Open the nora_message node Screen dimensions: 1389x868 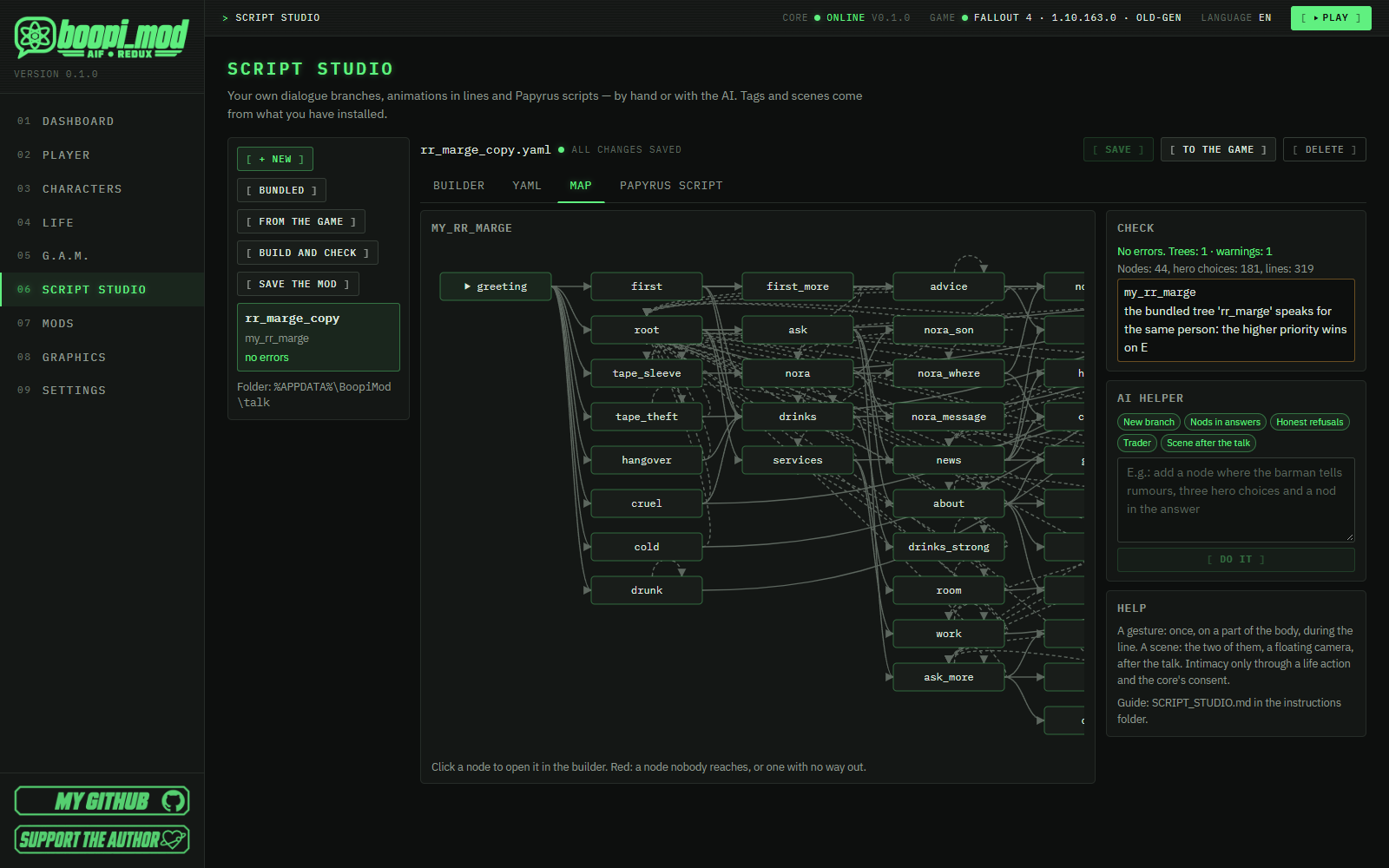[x=949, y=417]
